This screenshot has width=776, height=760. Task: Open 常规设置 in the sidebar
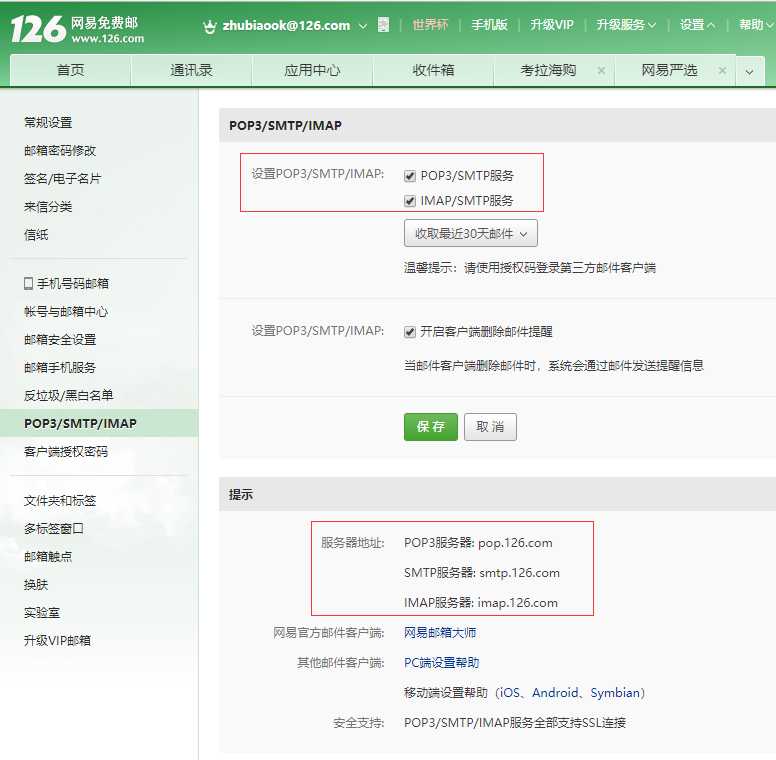tap(48, 123)
